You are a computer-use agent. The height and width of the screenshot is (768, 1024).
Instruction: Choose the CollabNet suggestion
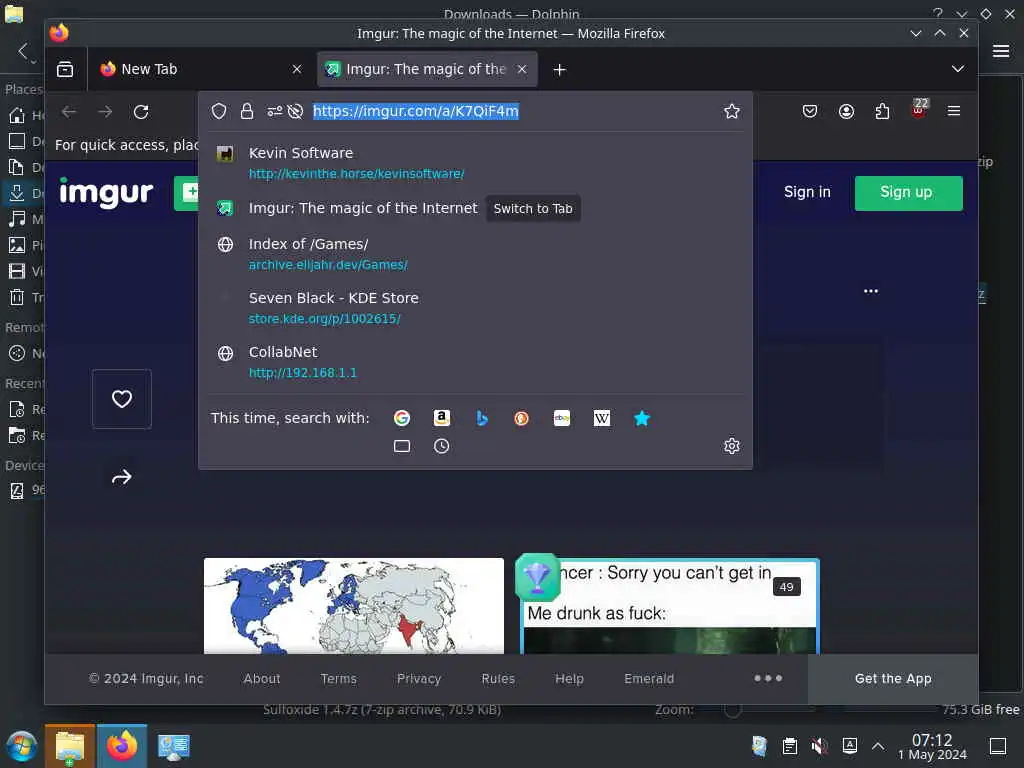coord(475,362)
